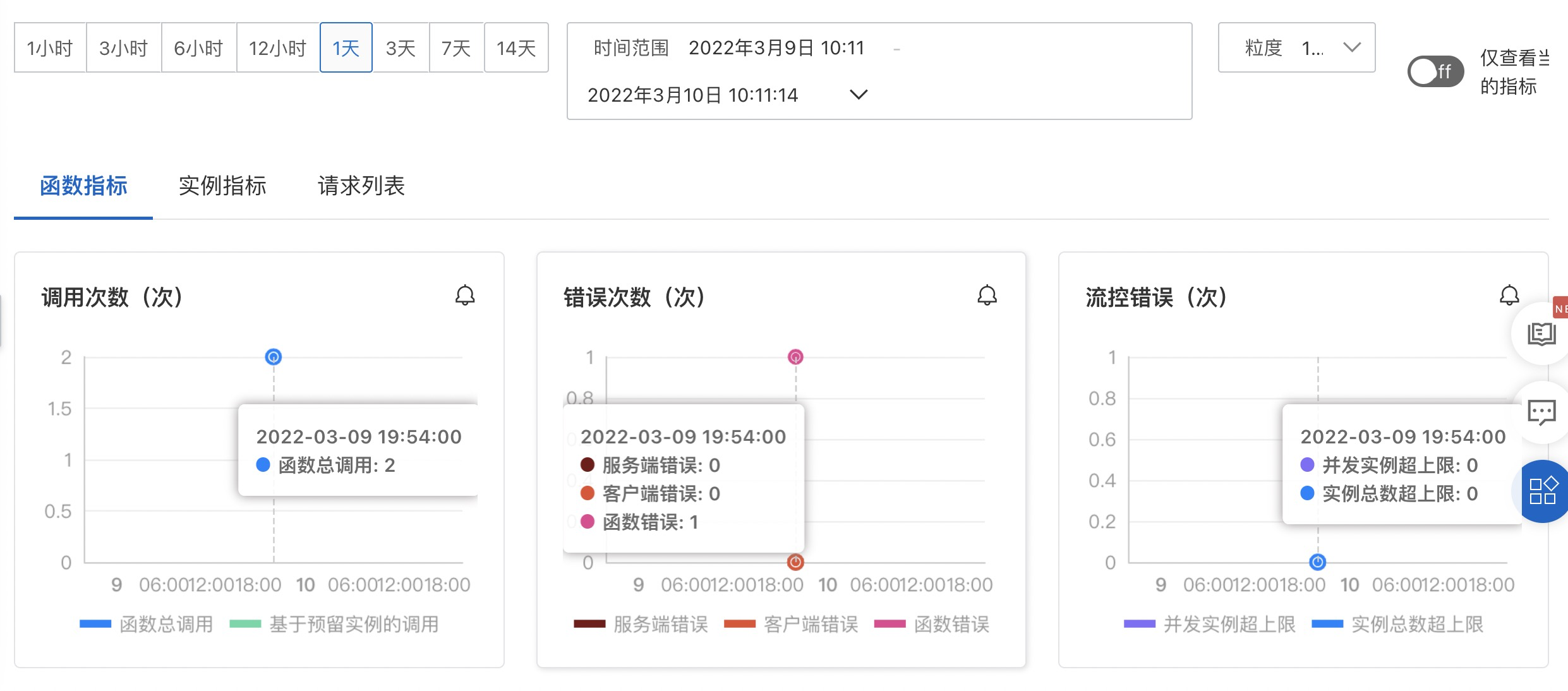The image size is (1568, 691).
Task: Expand the 时间范围 date range picker chevron
Action: click(859, 95)
